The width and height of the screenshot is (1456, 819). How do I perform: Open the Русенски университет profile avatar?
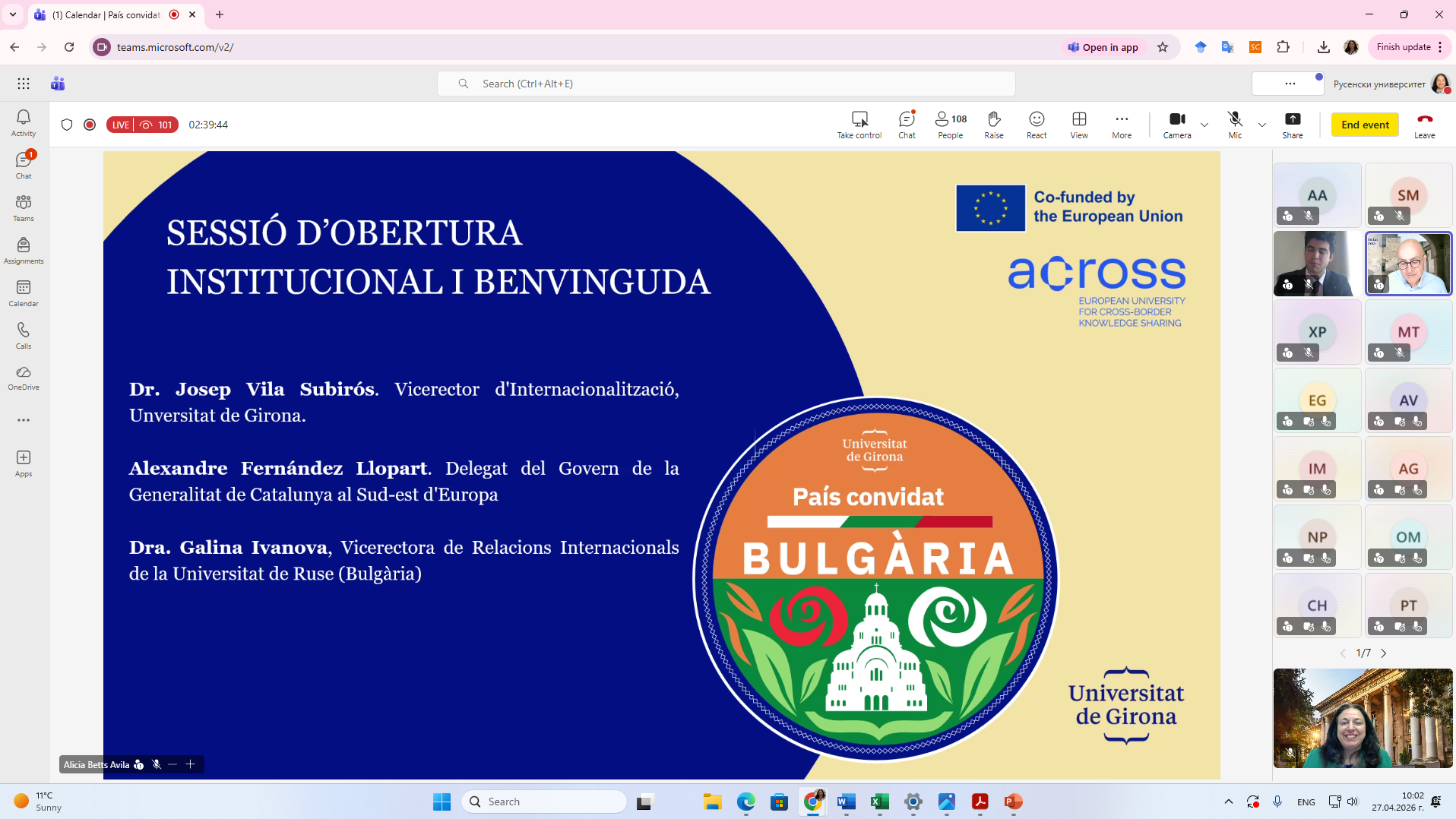tap(1440, 84)
